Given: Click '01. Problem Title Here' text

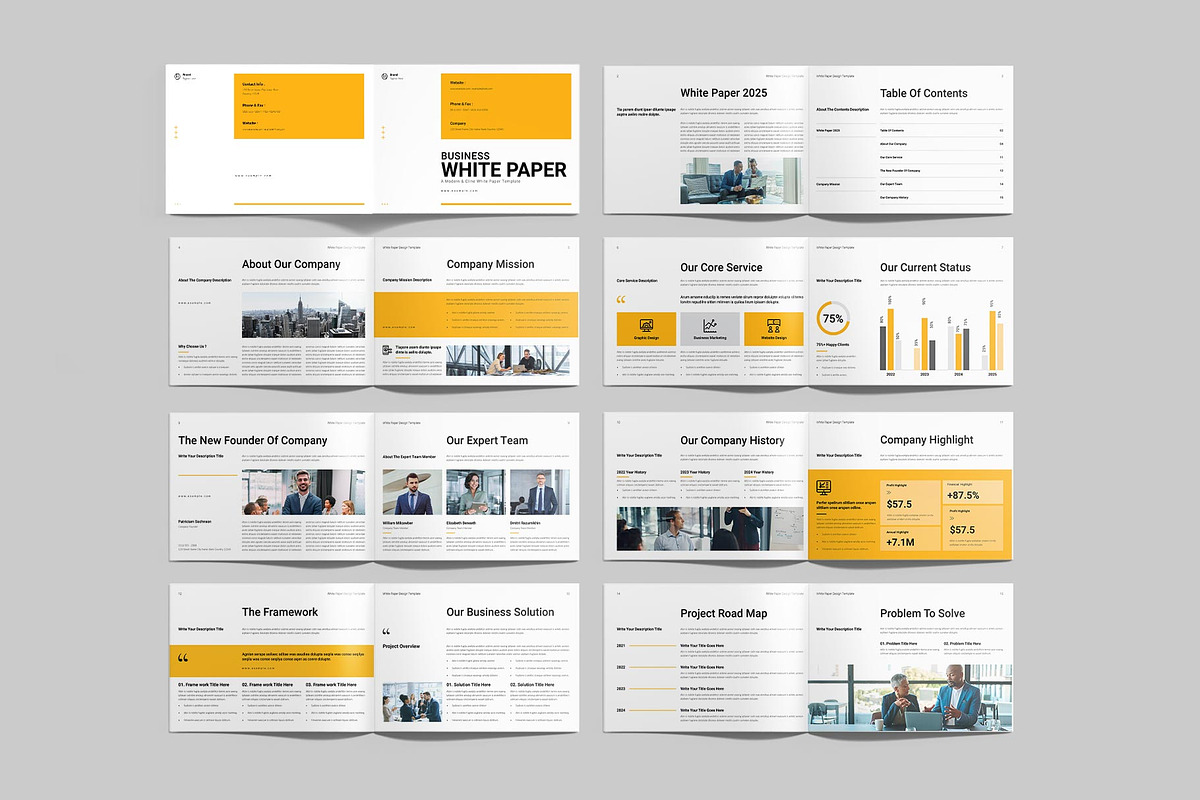Looking at the screenshot, I should pos(900,644).
